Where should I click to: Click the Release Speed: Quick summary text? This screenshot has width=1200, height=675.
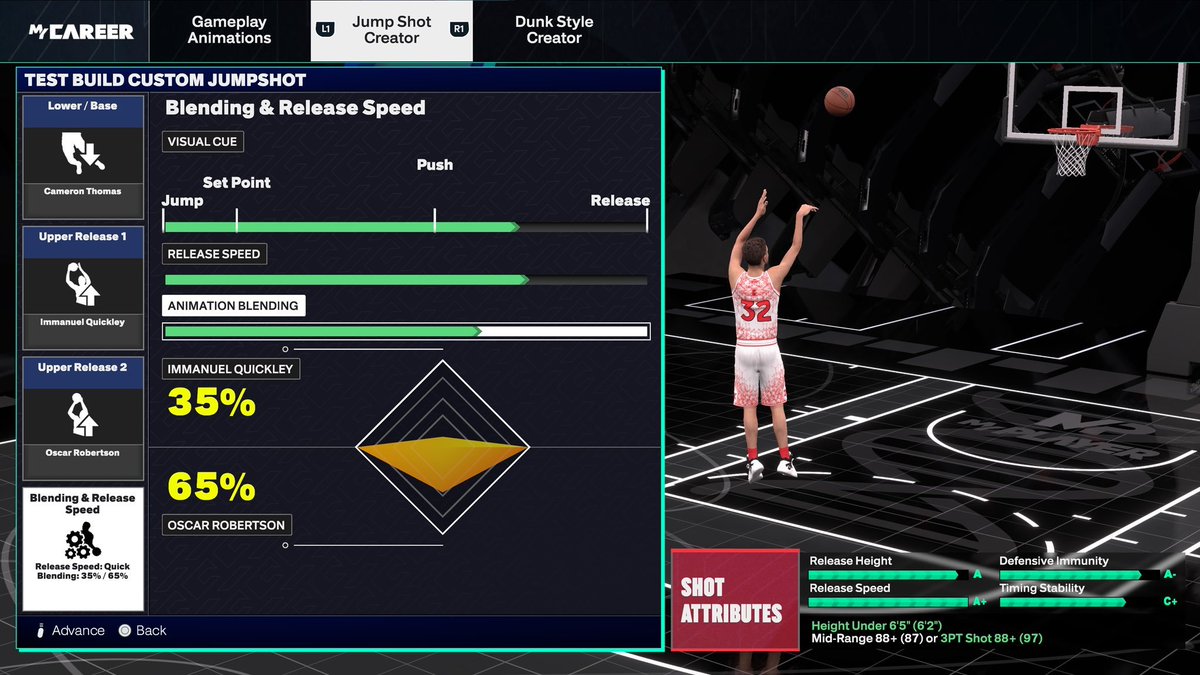[83, 566]
